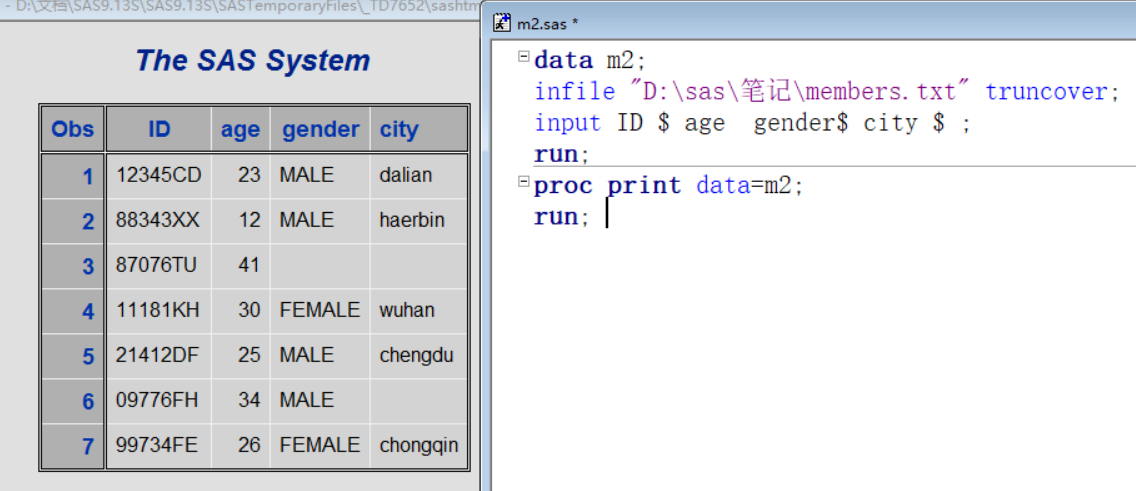Select ID cell 12345CD
The image size is (1136, 491).
pos(159,175)
